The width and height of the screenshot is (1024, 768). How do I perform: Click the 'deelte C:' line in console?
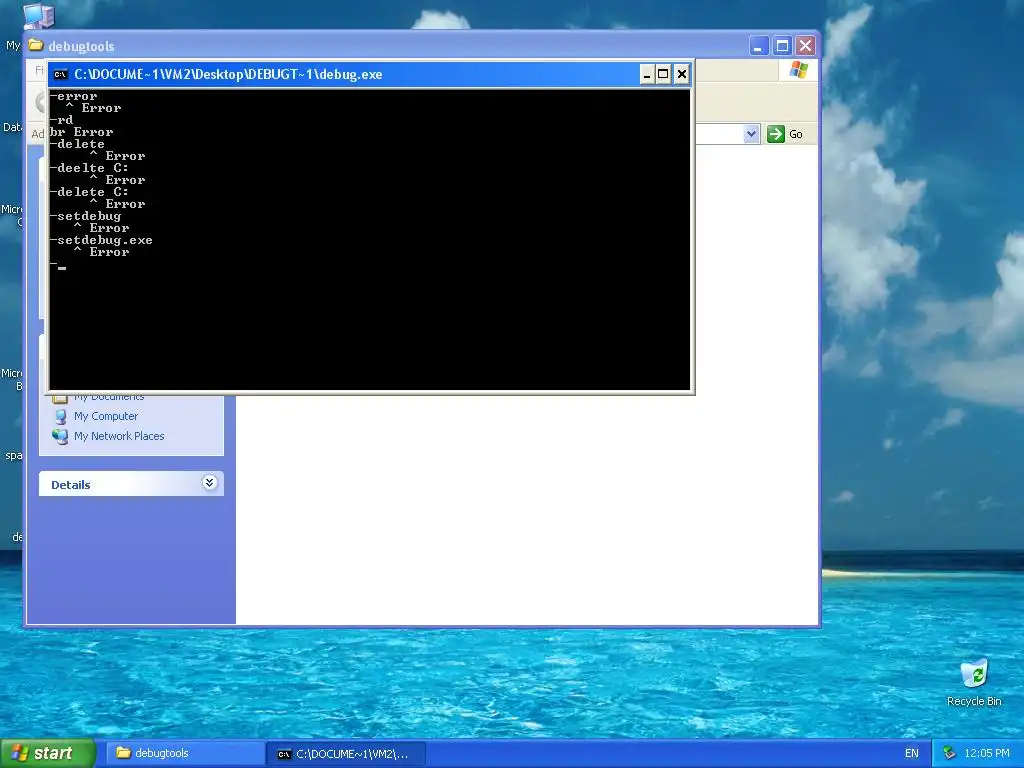(92, 168)
